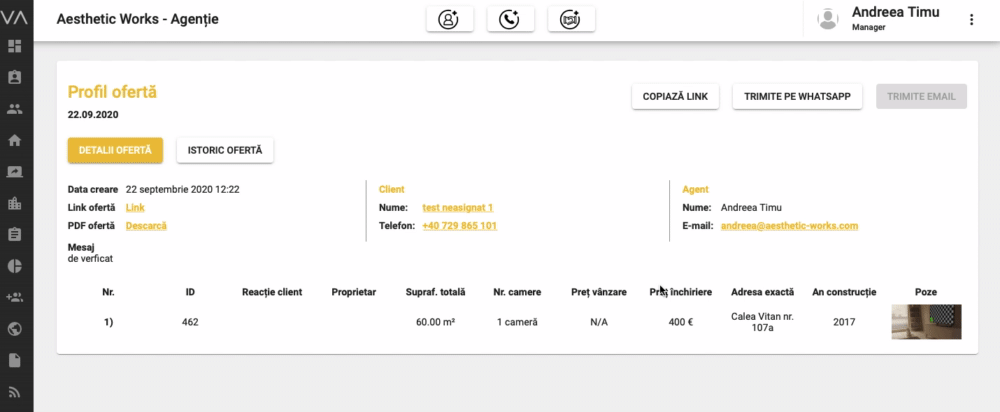Open the property photo thumbnail
This screenshot has height=412, width=1000.
(x=926, y=322)
